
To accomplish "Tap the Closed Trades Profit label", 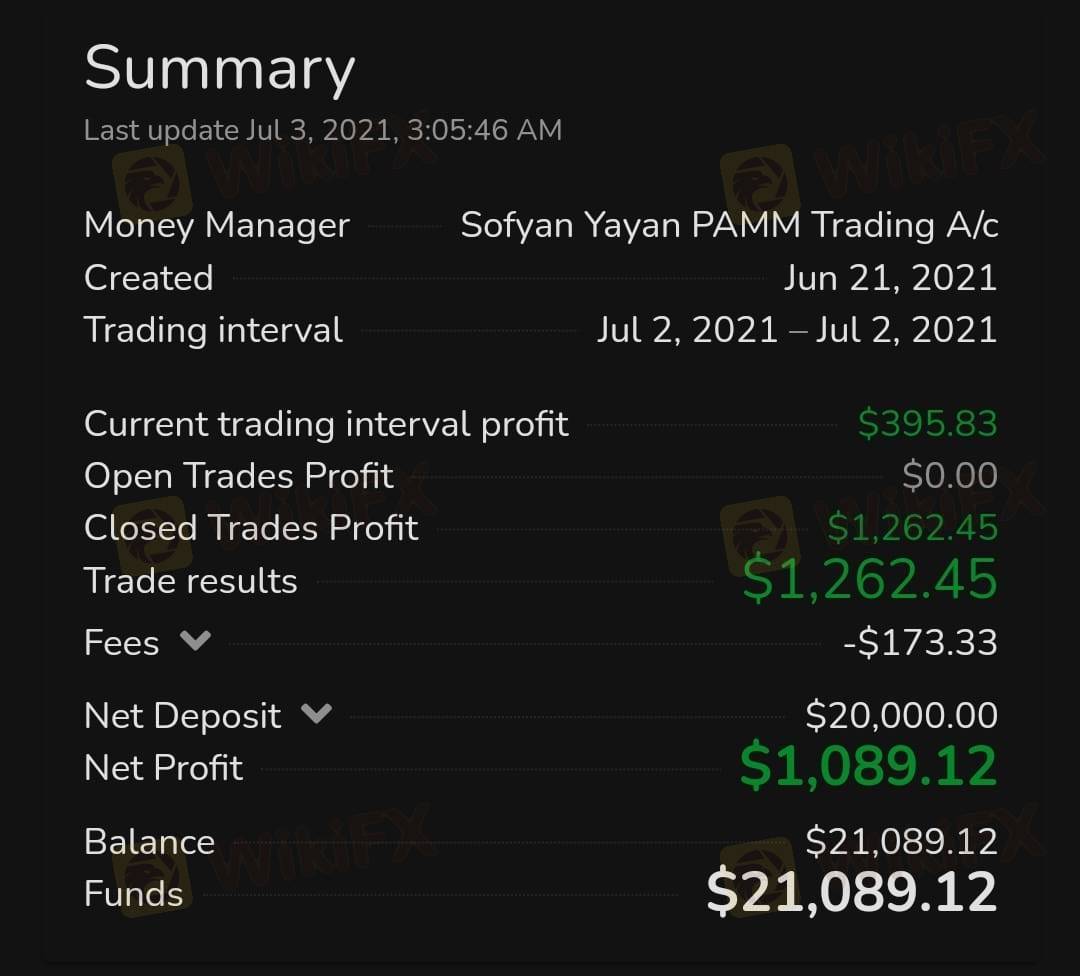I will (x=251, y=528).
